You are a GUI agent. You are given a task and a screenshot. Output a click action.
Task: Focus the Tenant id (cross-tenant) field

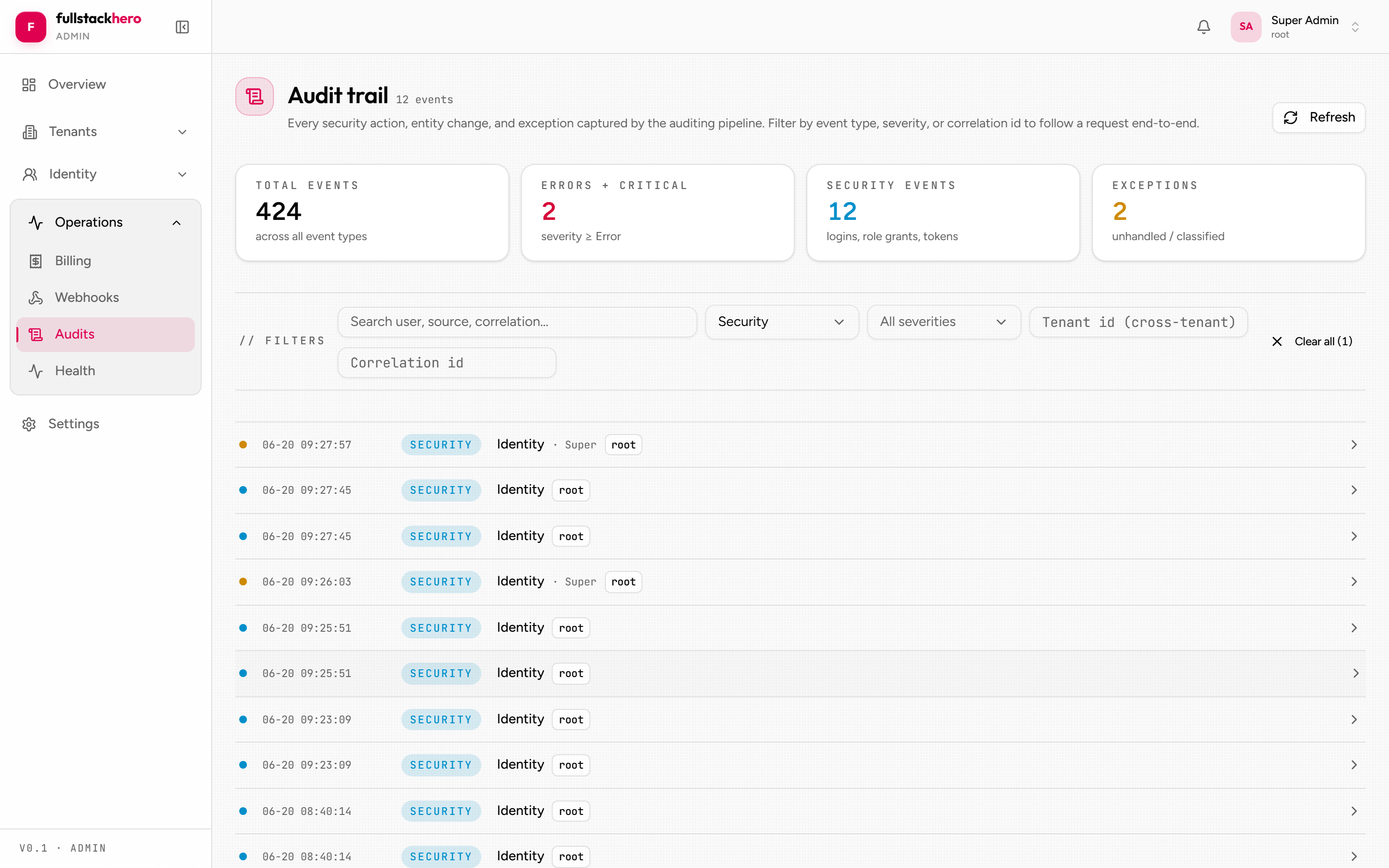1138,322
